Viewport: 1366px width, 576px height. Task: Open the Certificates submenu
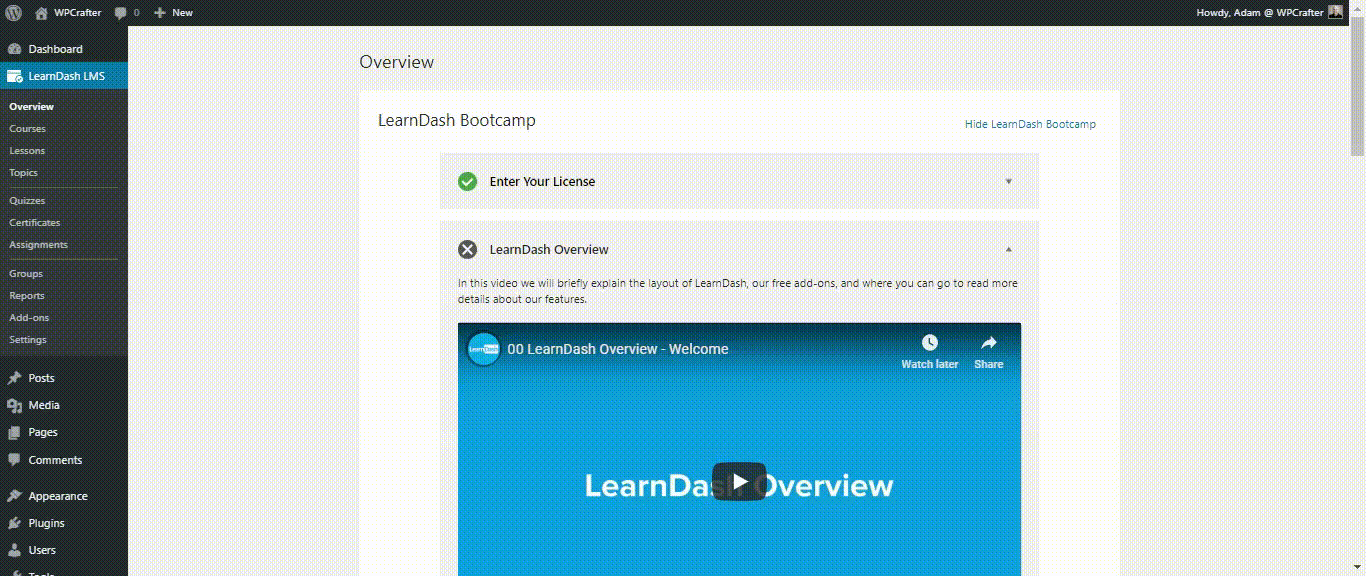[x=35, y=223]
